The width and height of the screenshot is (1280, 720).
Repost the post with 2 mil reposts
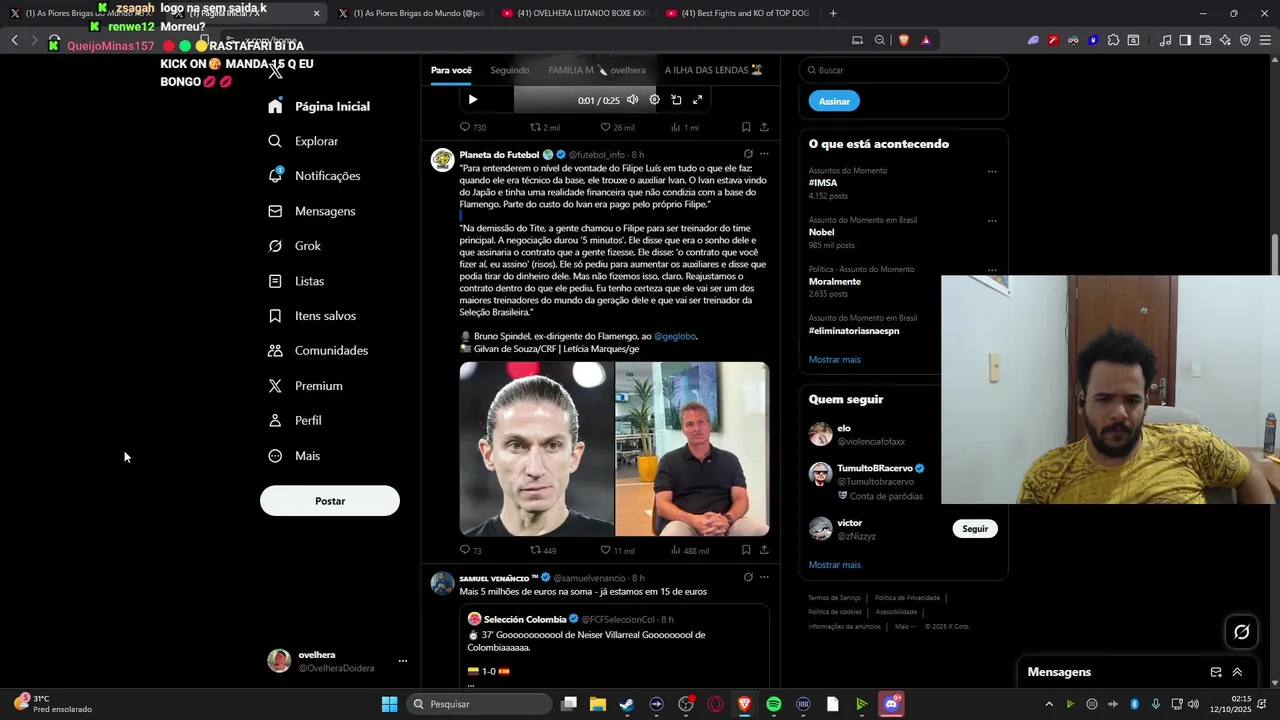tap(544, 127)
